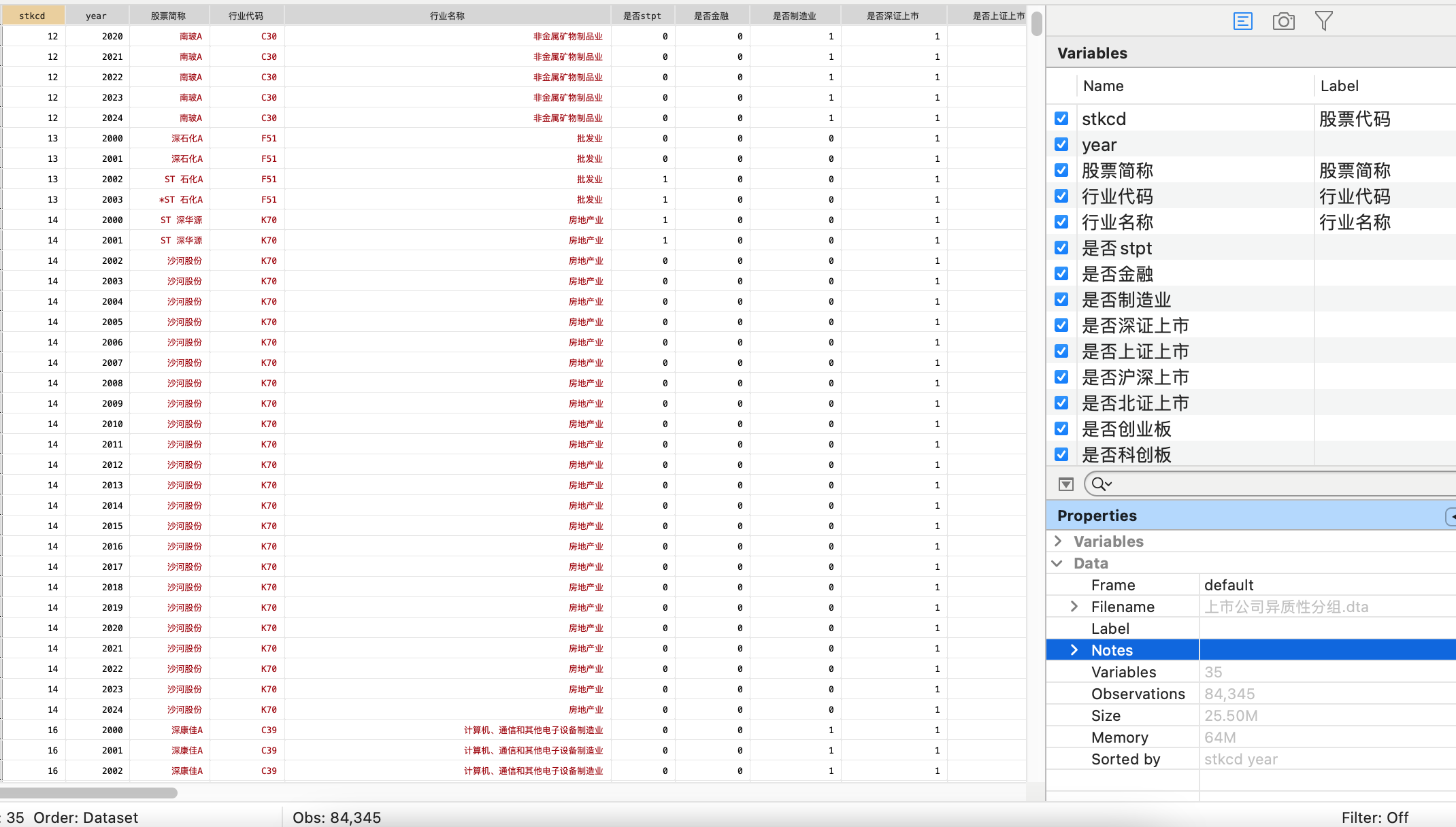
Task: Click the variables search input field
Action: [x=1279, y=484]
